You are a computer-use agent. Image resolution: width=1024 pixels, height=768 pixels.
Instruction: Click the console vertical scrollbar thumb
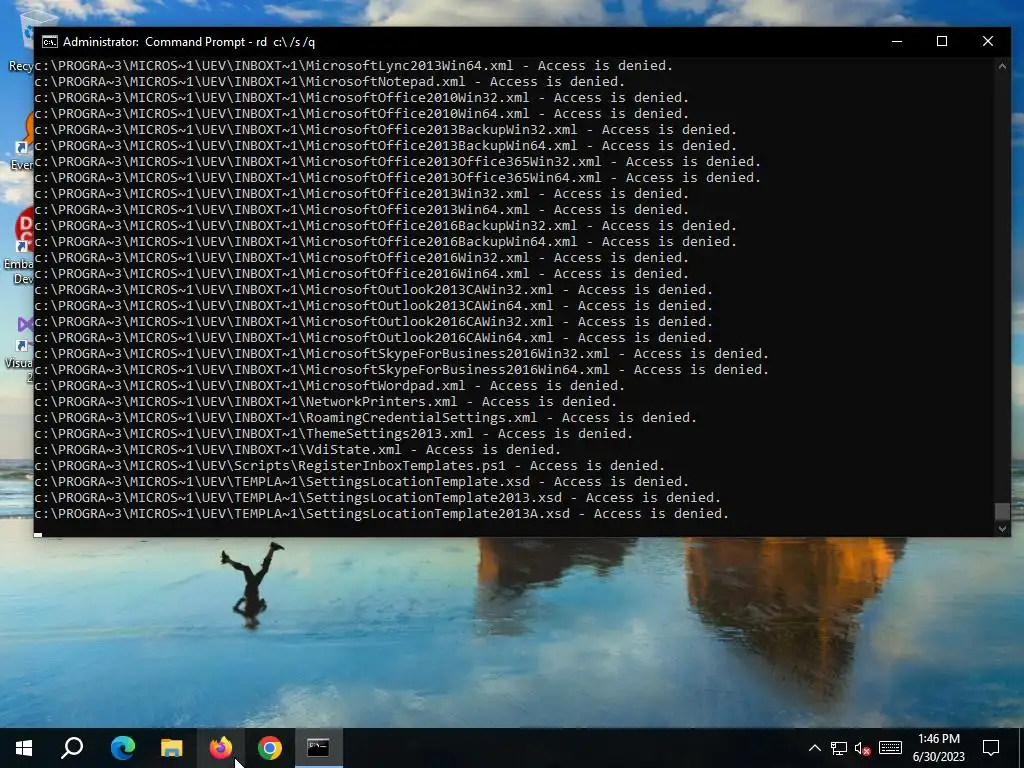[x=1002, y=511]
